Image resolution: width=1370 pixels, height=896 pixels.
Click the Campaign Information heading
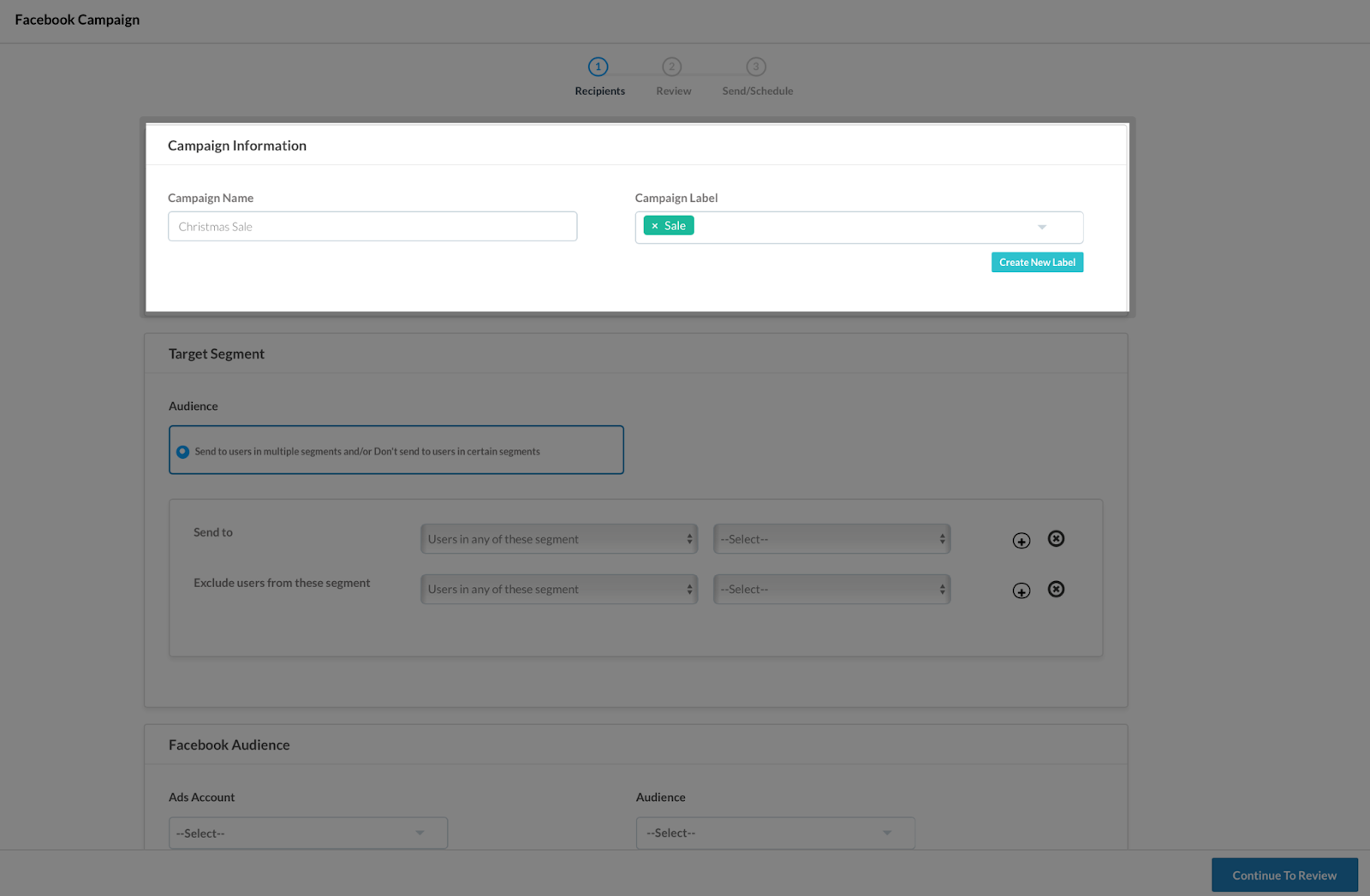tap(237, 145)
